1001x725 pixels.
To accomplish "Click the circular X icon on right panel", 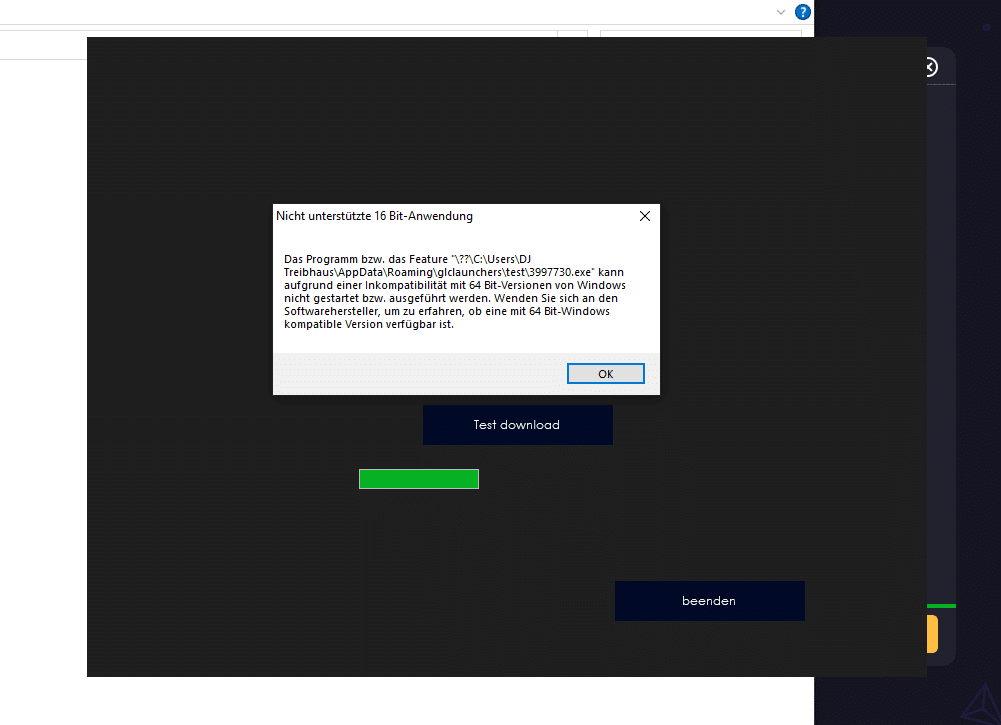I will coord(930,67).
